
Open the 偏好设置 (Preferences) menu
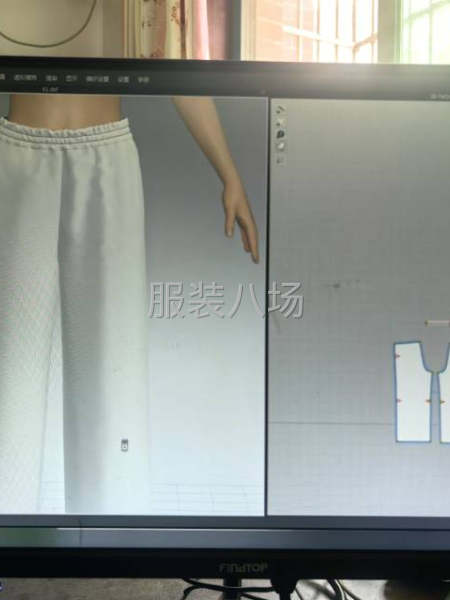tap(97, 79)
